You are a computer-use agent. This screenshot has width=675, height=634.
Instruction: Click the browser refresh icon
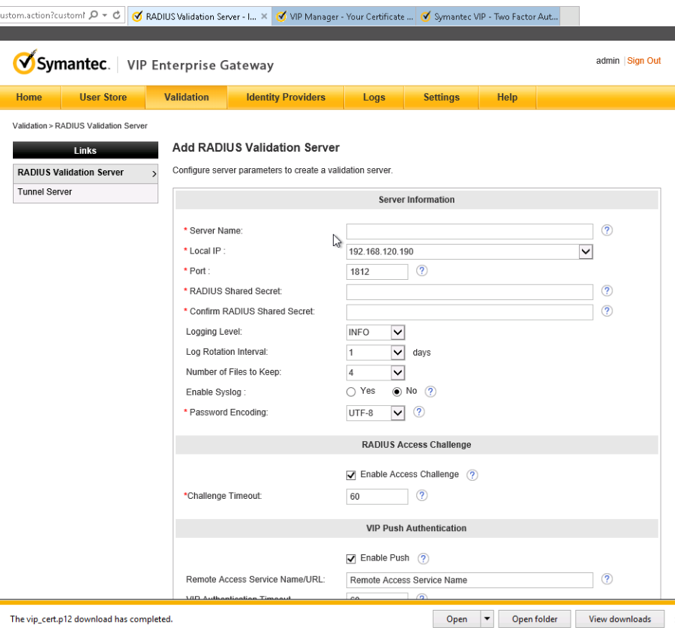click(116, 15)
